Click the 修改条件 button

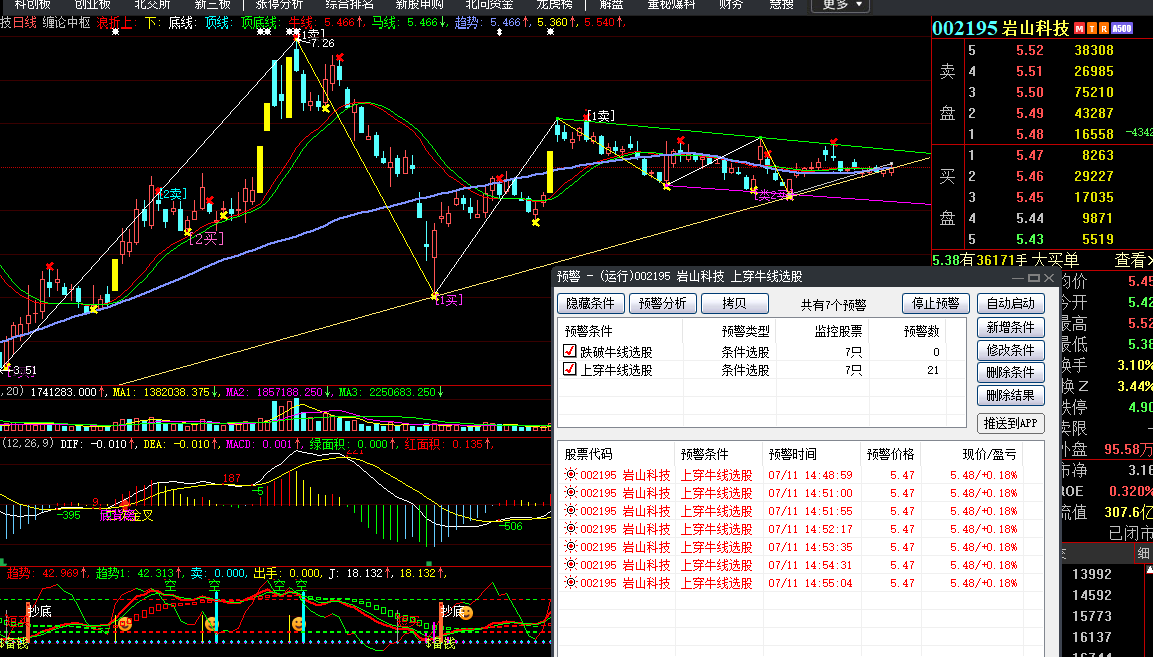[x=1010, y=350]
